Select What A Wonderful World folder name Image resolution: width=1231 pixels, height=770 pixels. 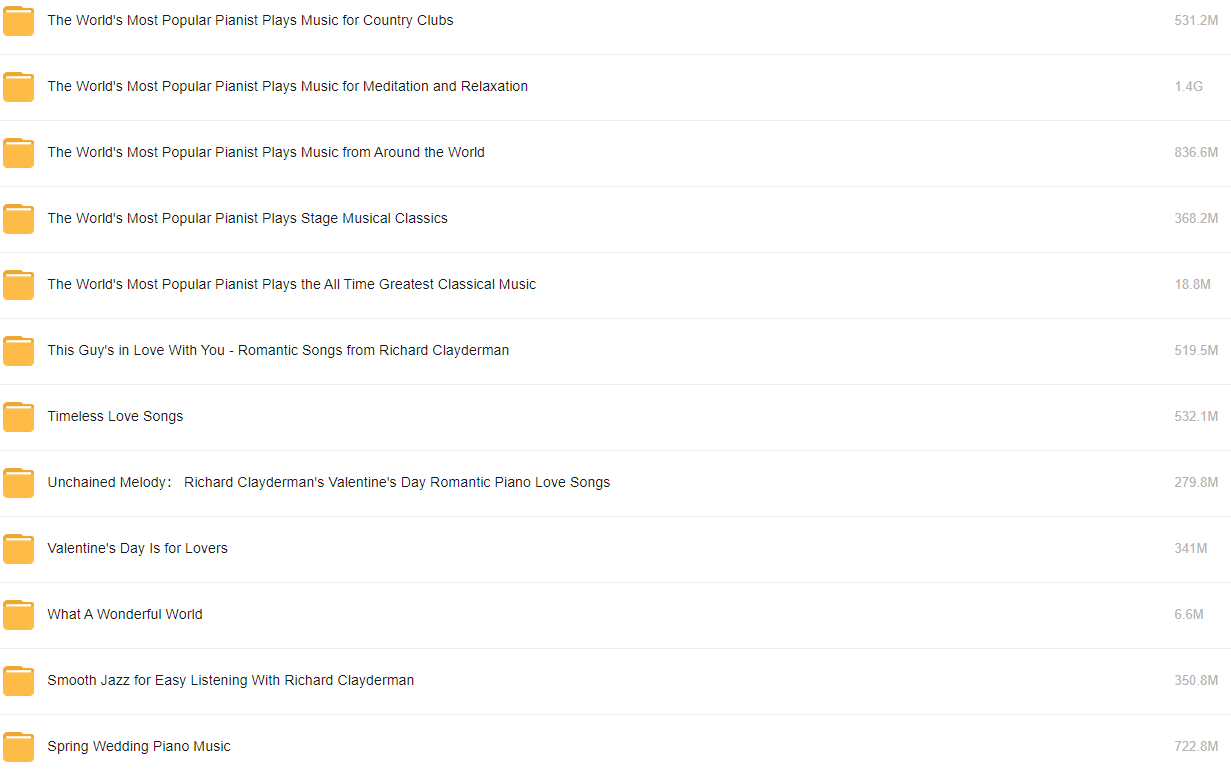[x=125, y=615]
